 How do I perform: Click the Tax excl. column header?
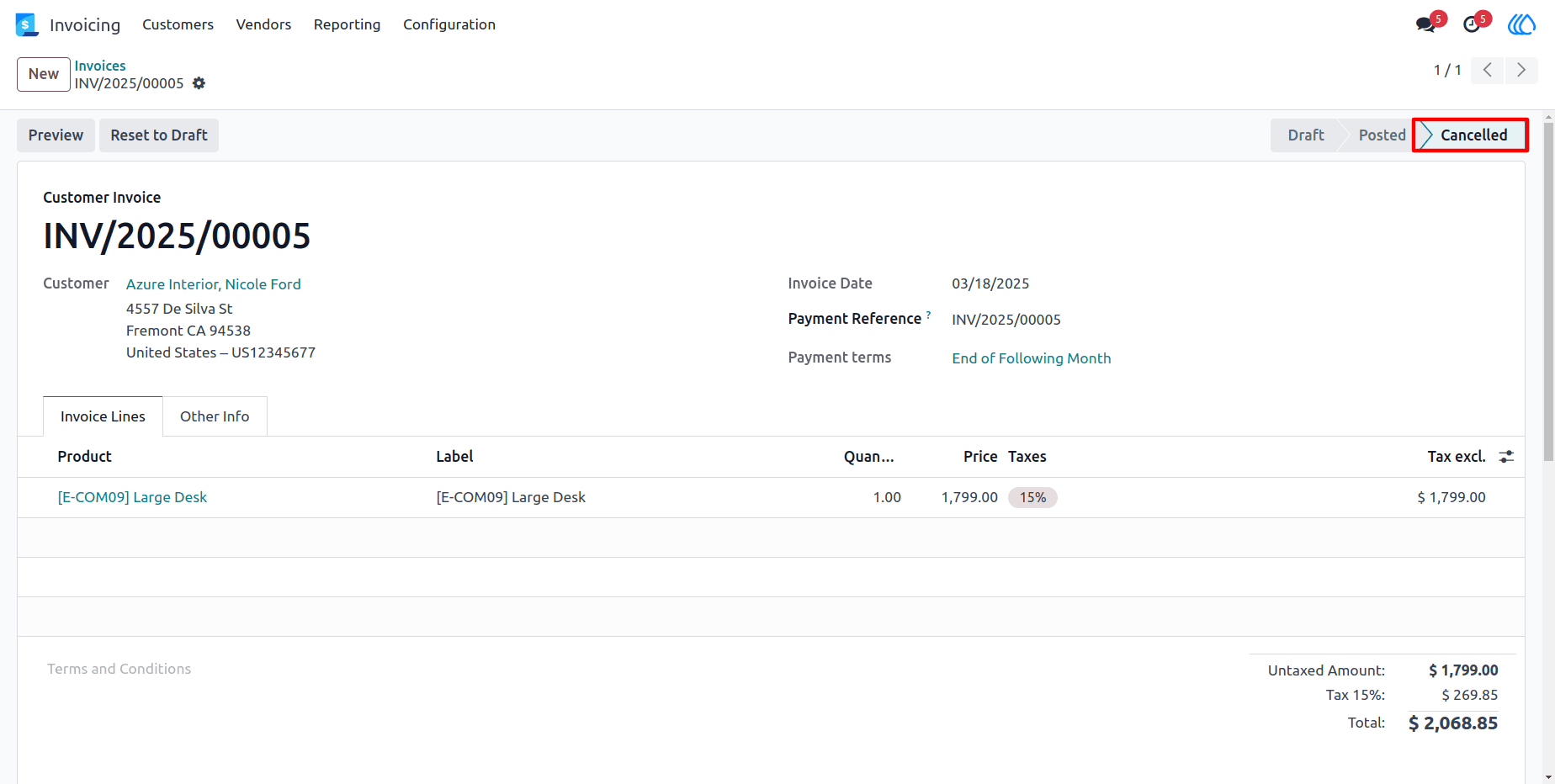click(1456, 456)
